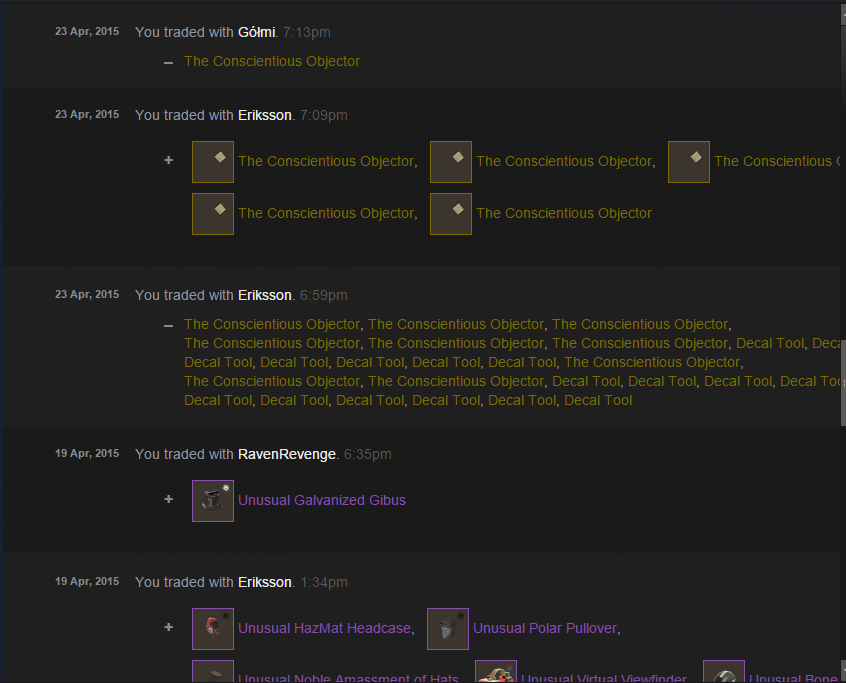The image size is (846, 683).
Task: Open Eriksson's profile from the 1:34pm trade
Action: (x=265, y=582)
